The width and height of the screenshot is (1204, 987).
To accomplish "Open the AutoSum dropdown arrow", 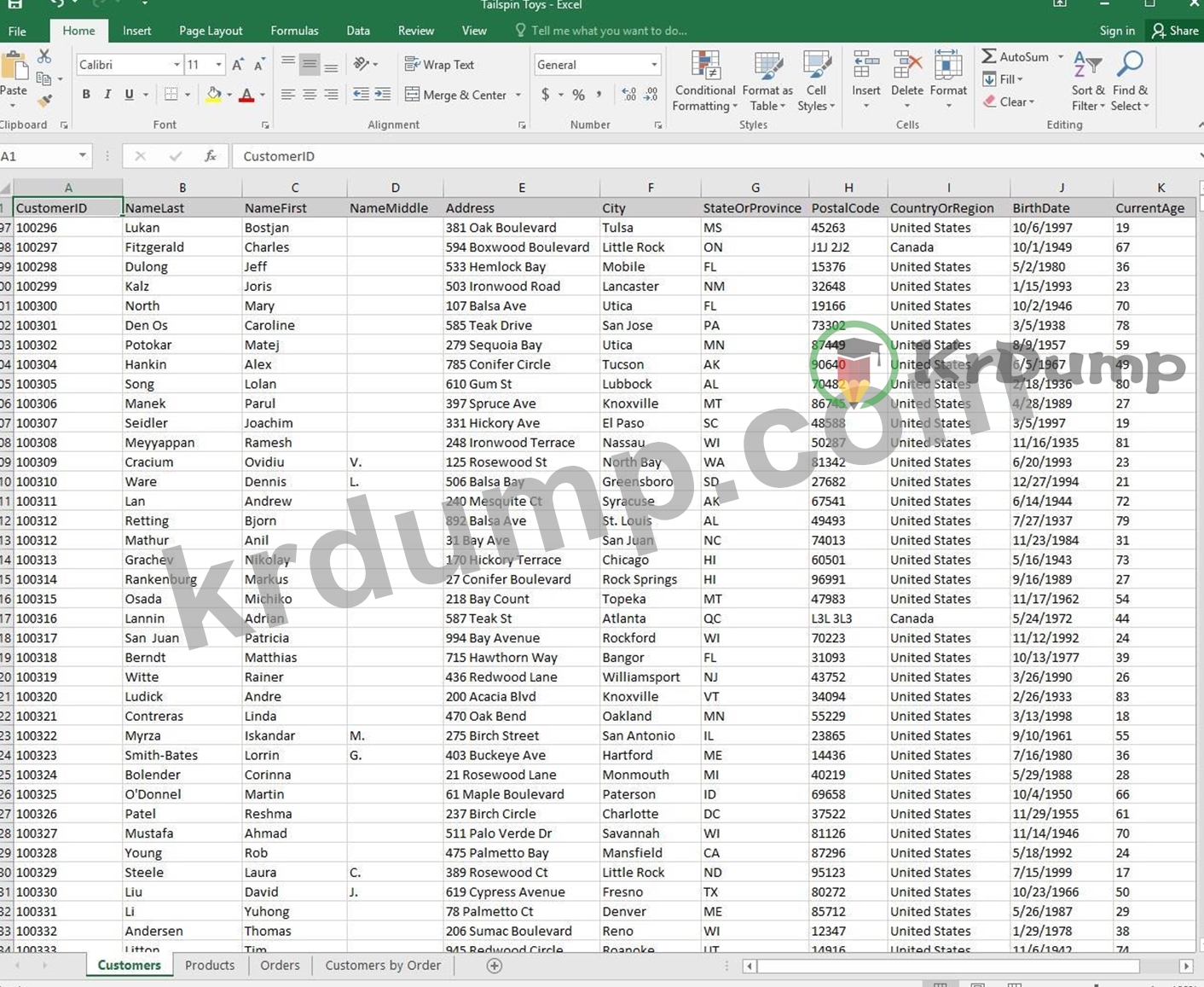I will pyautogui.click(x=1061, y=57).
